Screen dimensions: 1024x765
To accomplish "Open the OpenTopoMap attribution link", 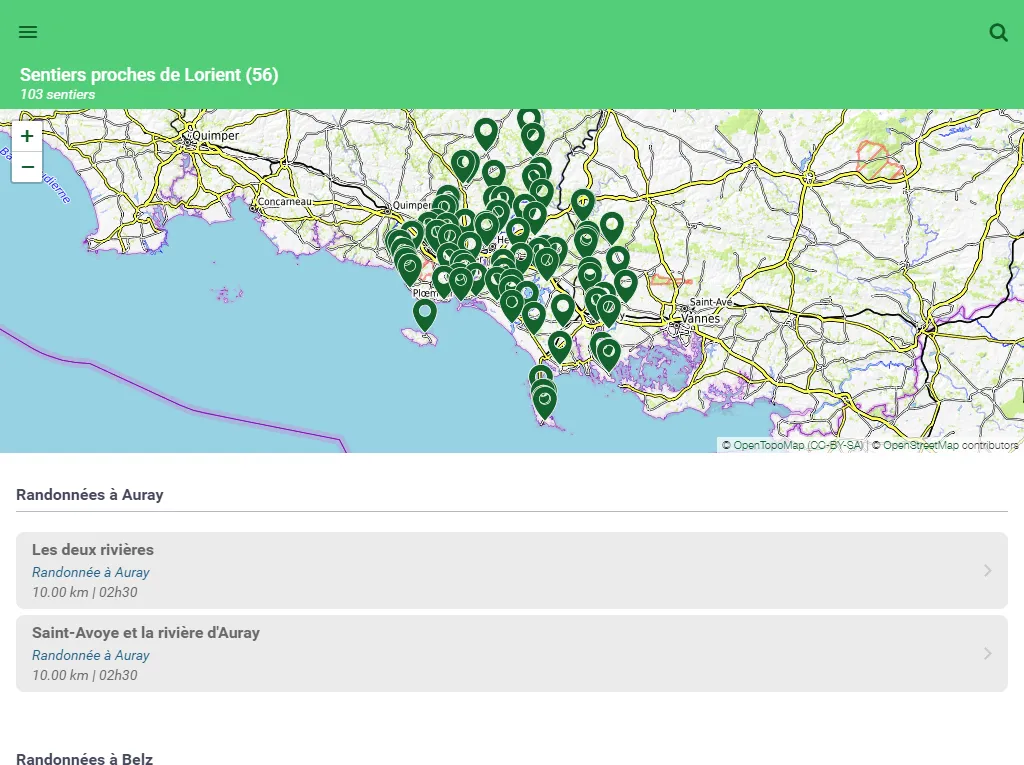I will click(x=768, y=445).
